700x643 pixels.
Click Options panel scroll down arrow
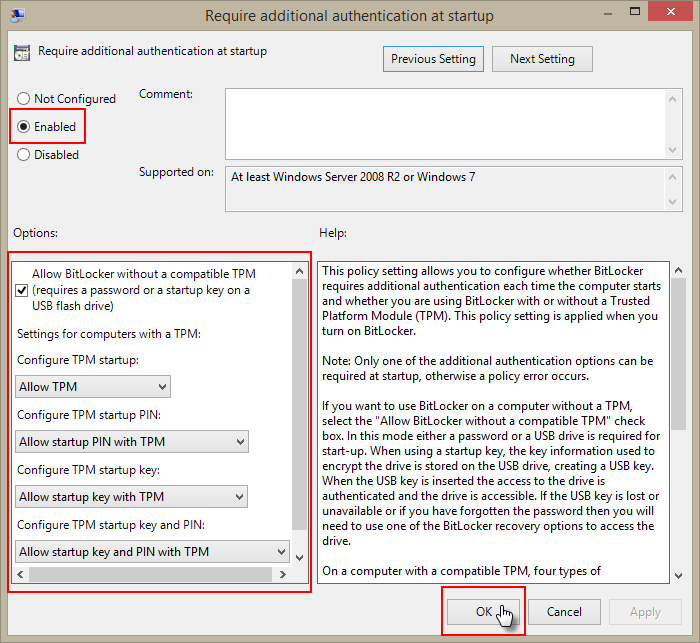pos(300,558)
